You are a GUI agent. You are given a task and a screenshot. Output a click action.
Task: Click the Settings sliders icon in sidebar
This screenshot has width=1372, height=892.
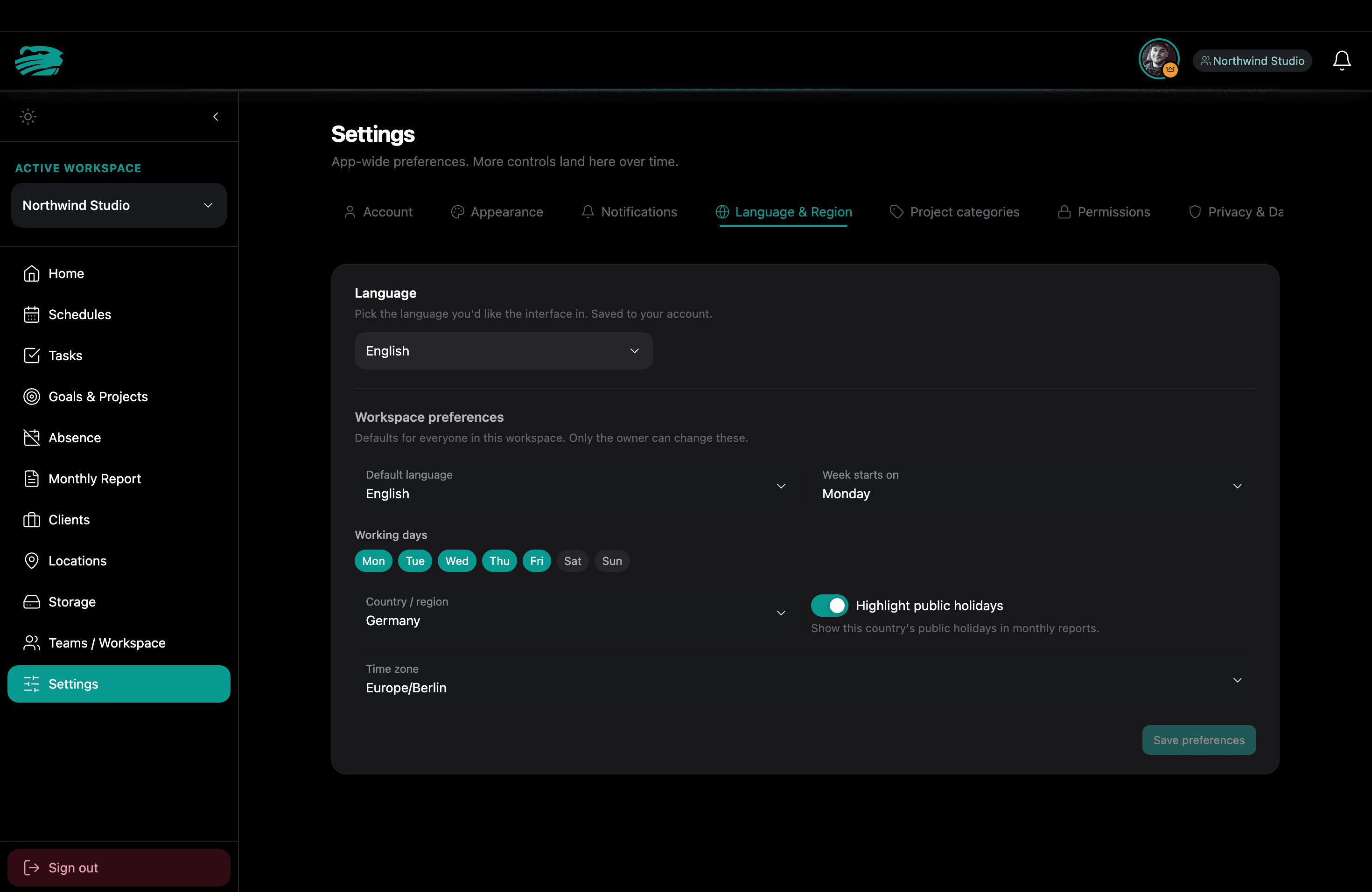pyautogui.click(x=32, y=684)
